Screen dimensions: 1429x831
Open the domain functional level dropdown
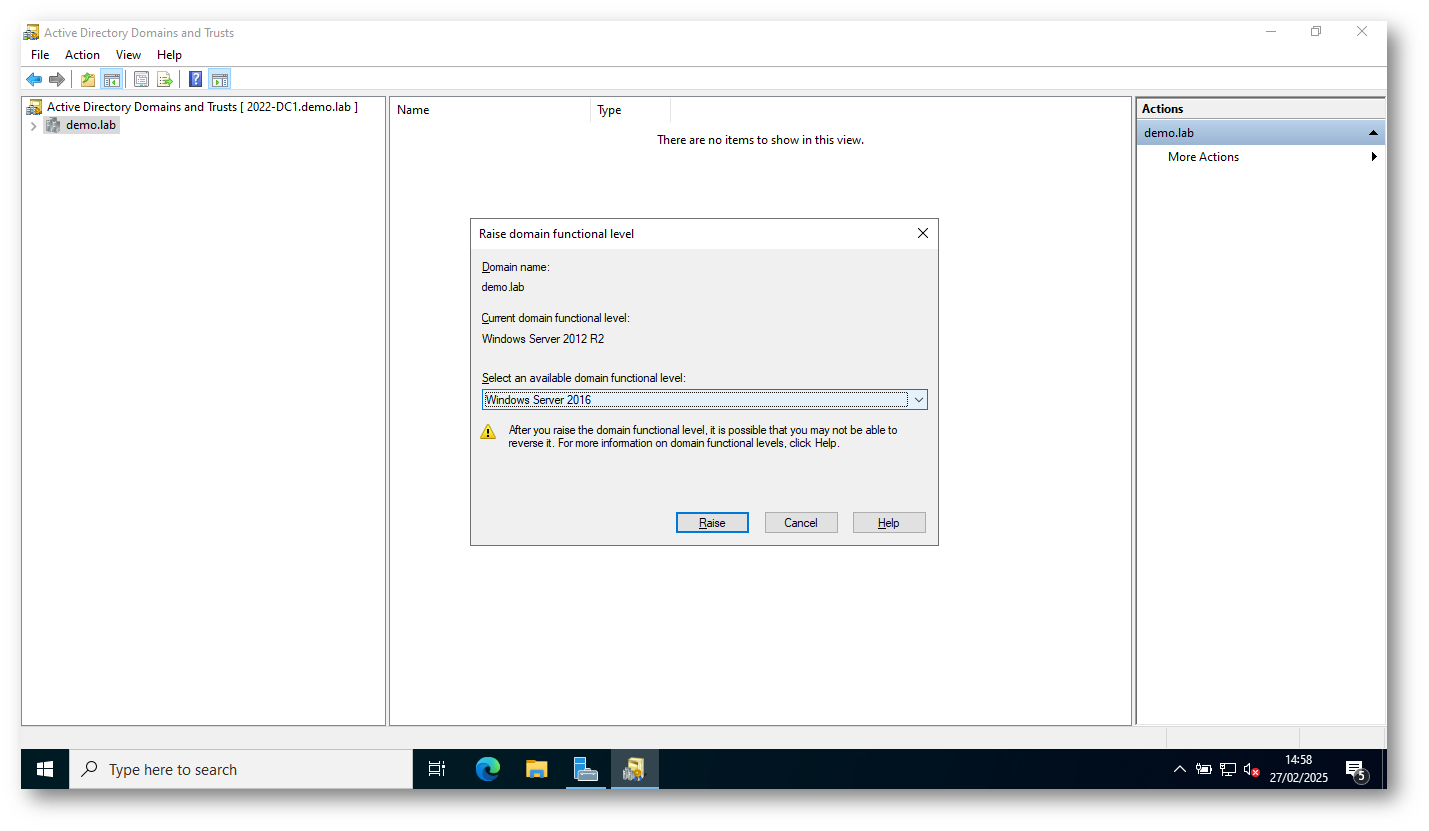[918, 400]
